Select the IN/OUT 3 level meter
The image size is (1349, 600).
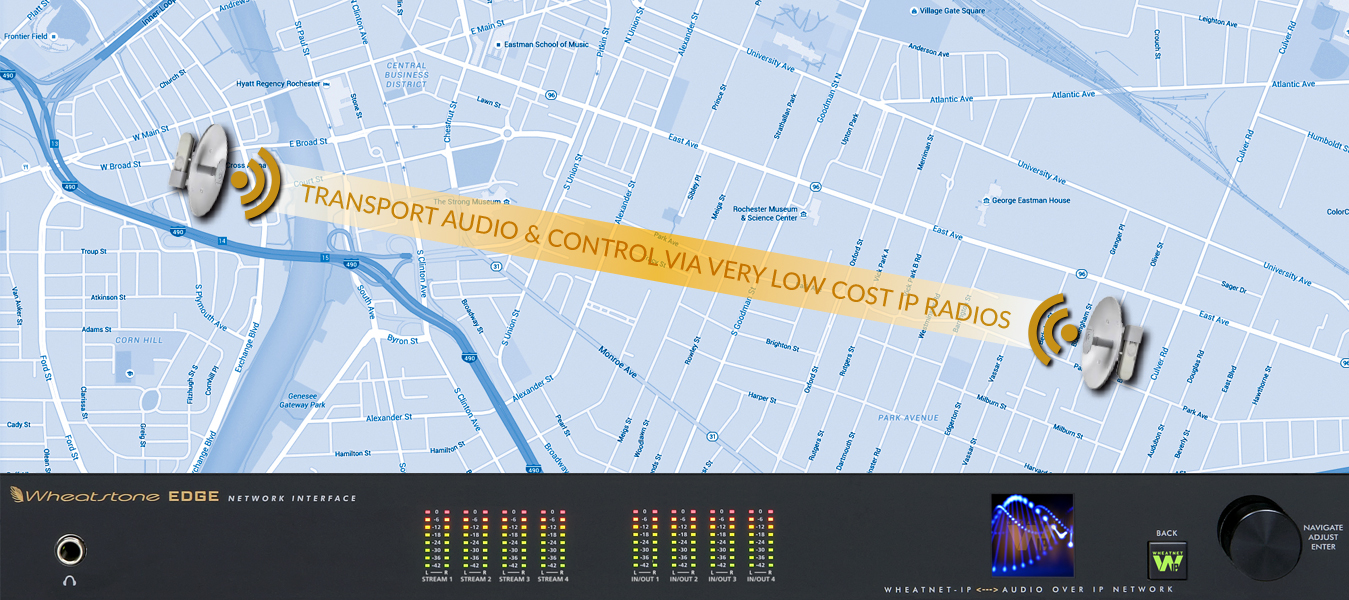pos(721,545)
